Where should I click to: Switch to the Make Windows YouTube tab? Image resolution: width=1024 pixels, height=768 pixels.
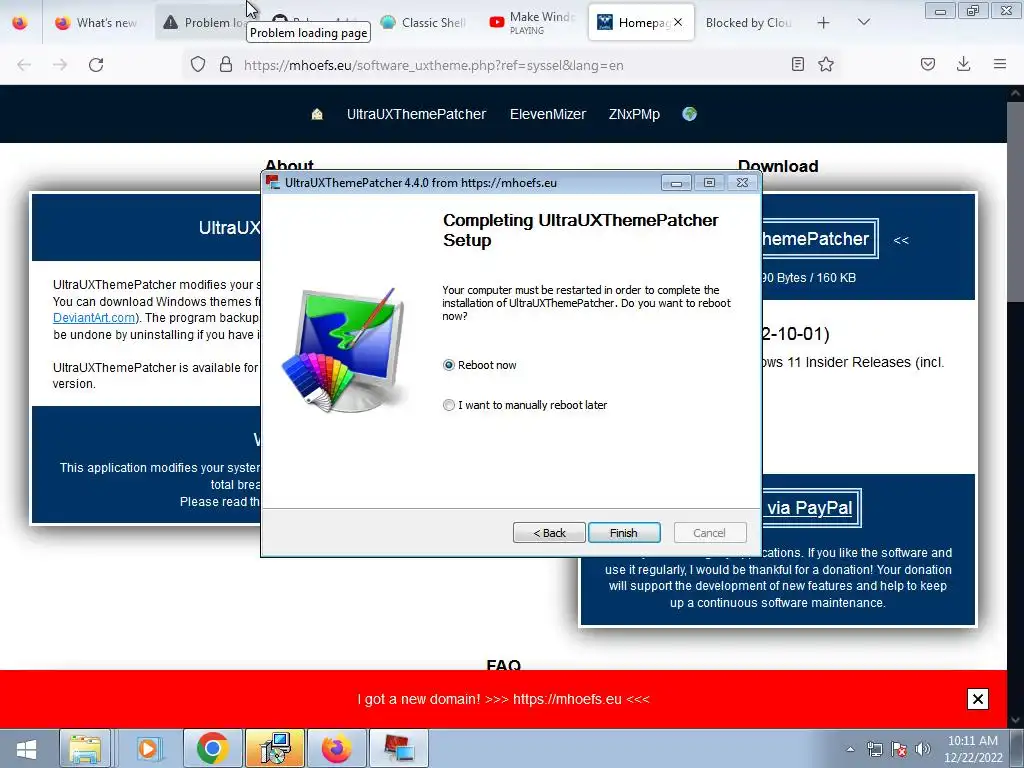(x=532, y=23)
